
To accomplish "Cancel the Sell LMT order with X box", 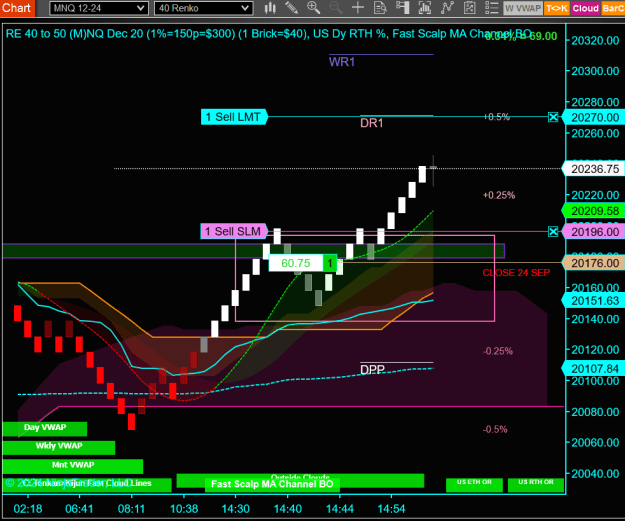I will (x=553, y=117).
